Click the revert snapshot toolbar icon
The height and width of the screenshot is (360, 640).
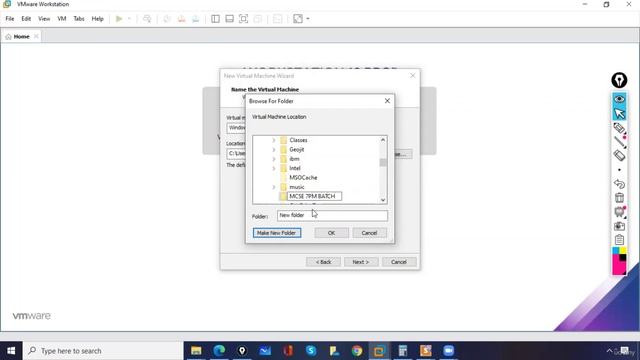pyautogui.click(x=181, y=19)
